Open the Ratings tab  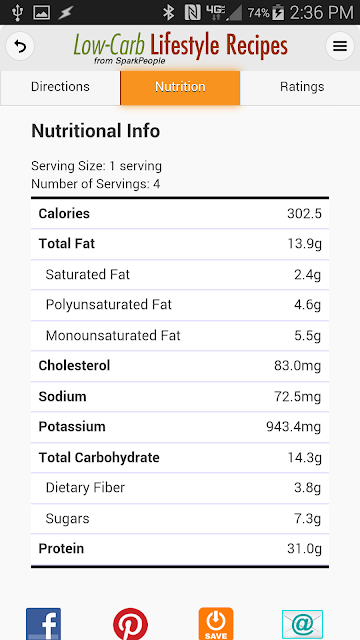pos(302,87)
